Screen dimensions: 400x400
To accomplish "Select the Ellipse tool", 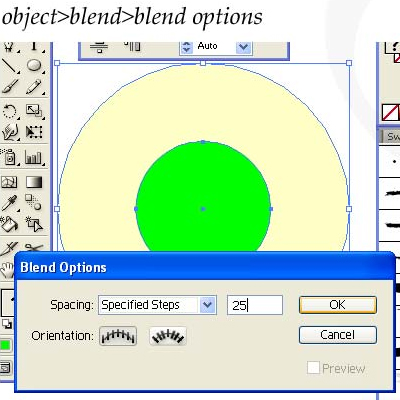I will tap(34, 65).
